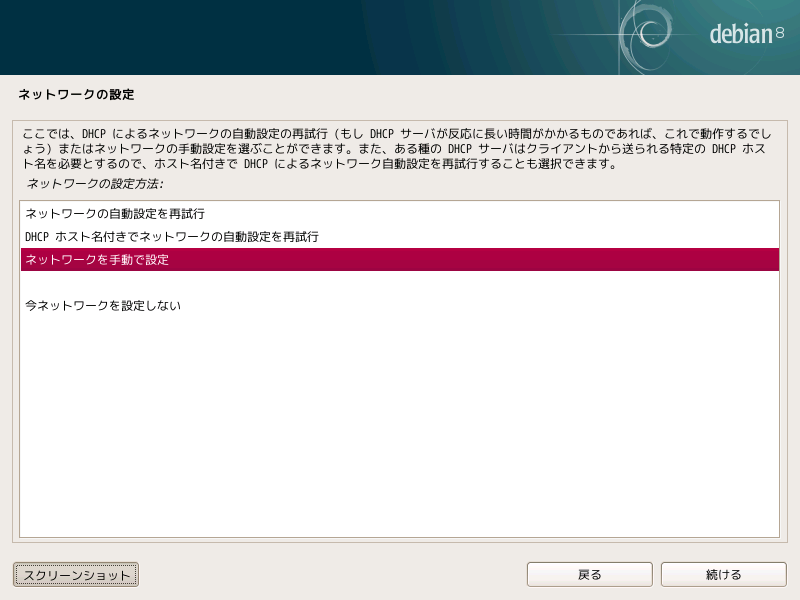Image resolution: width=800 pixels, height=600 pixels.
Task: Capture the screen with the screenshot button
Action: 74,574
